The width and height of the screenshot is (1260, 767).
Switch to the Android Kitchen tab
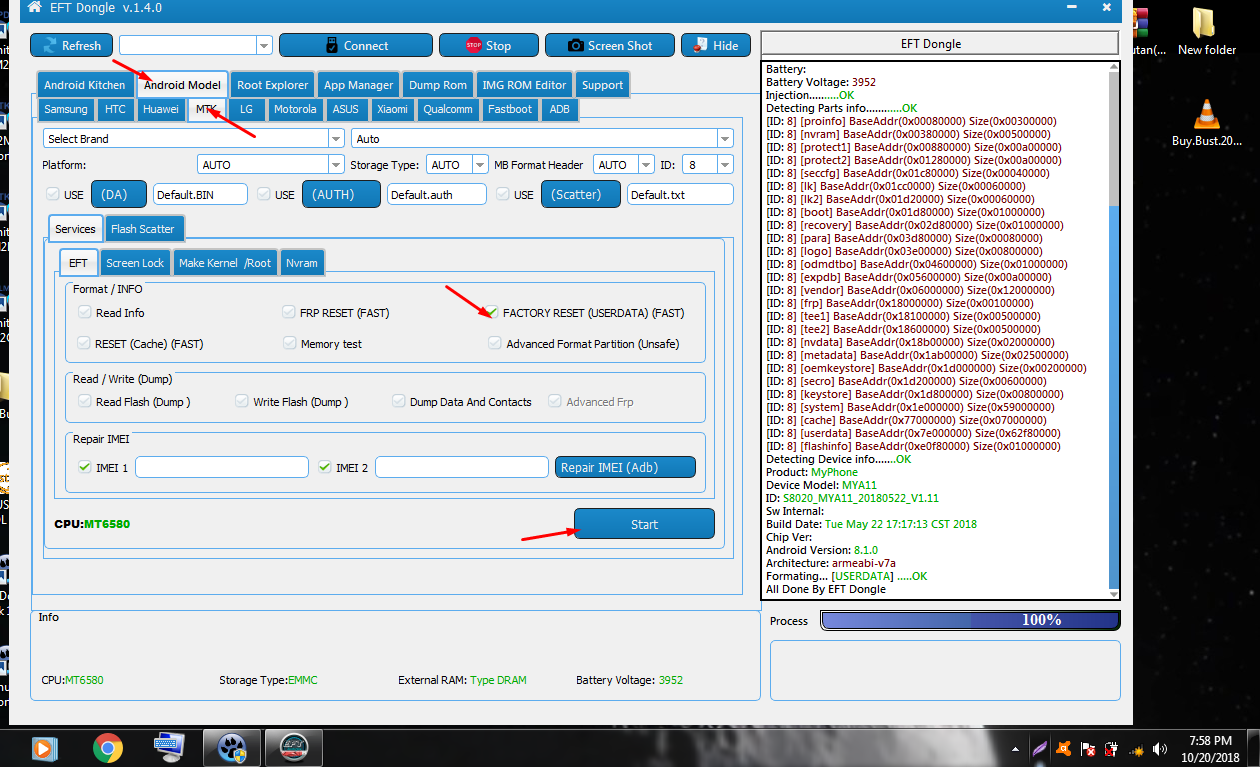pyautogui.click(x=85, y=85)
